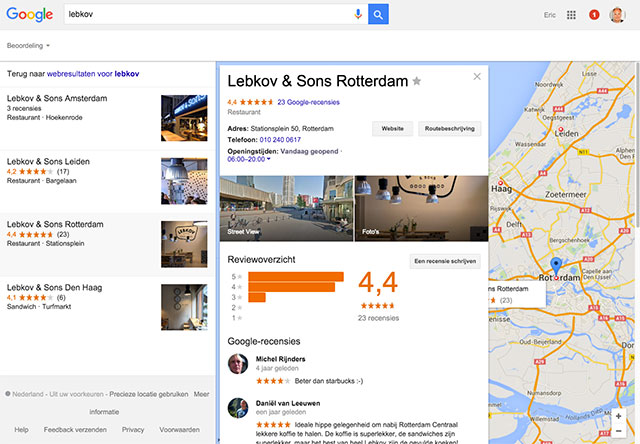Open the Beoordeling filter dropdown

coord(28,46)
